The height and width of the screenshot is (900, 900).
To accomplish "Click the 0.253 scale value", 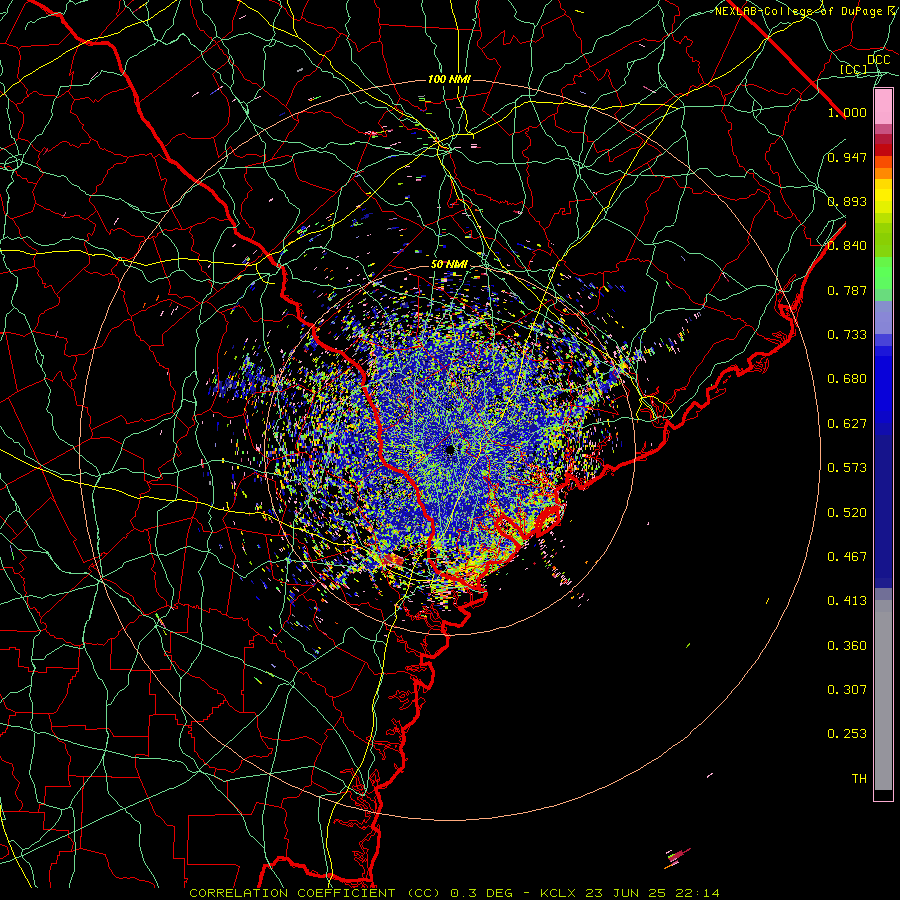I will (x=847, y=734).
